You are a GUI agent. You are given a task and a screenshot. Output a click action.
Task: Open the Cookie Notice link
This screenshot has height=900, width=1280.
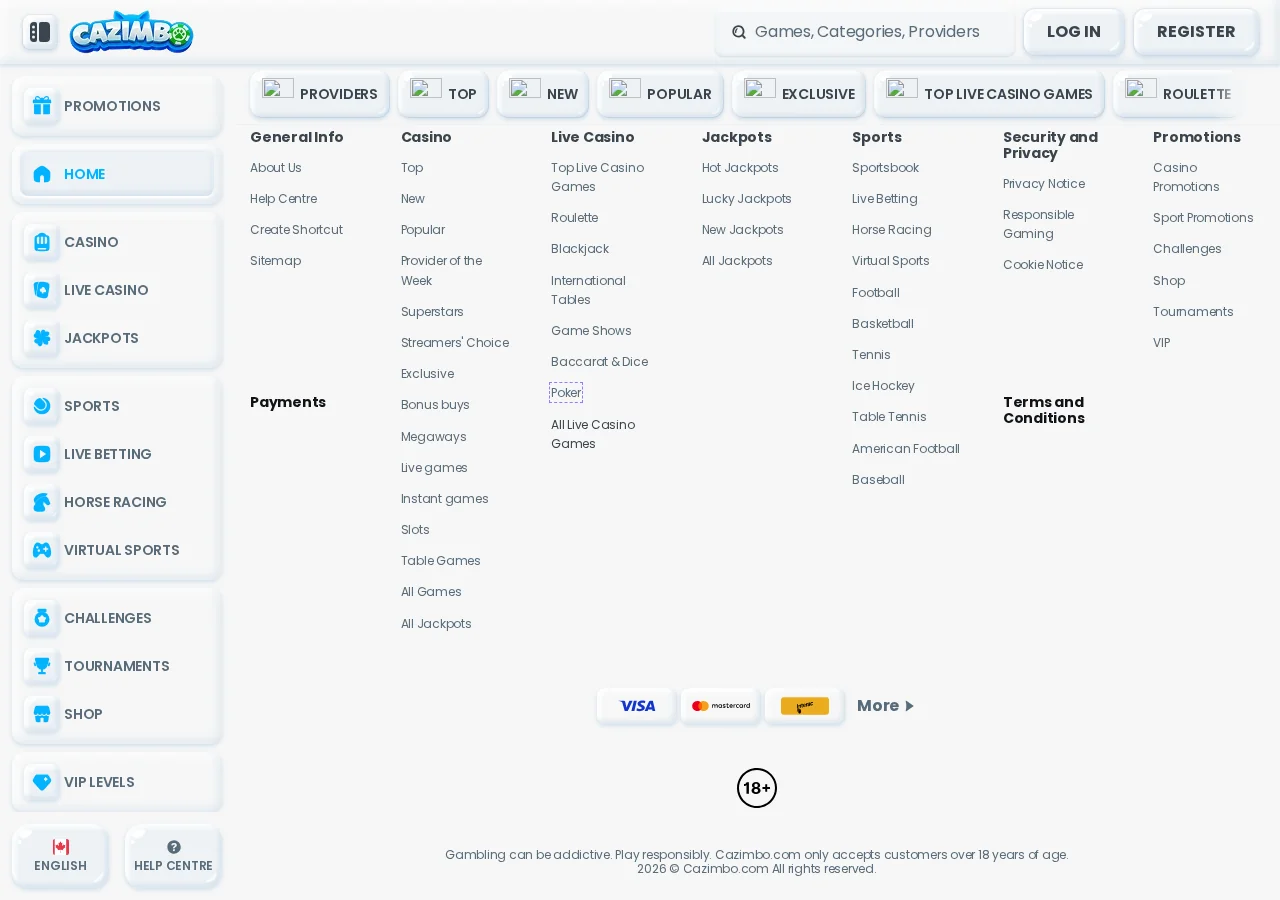(1043, 265)
